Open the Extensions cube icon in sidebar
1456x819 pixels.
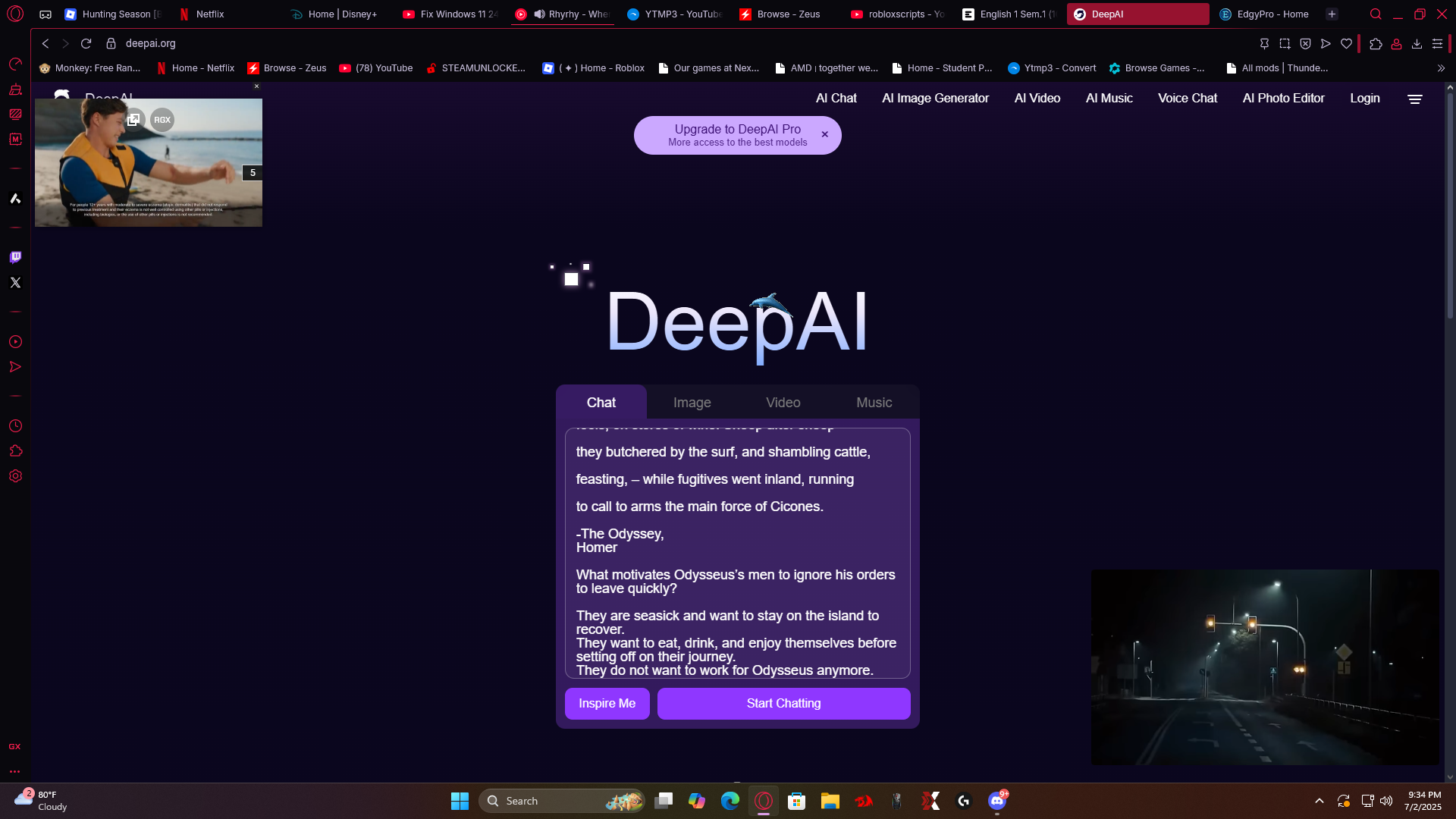pos(15,451)
